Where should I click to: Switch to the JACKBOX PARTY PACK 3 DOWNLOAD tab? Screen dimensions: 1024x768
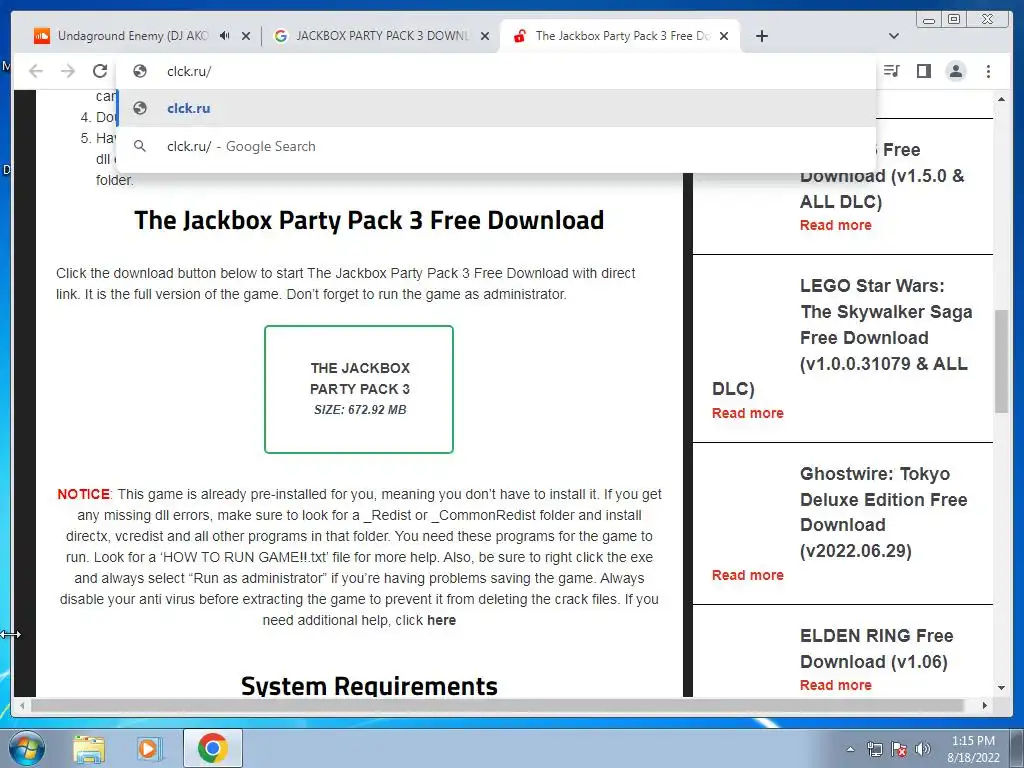point(381,36)
